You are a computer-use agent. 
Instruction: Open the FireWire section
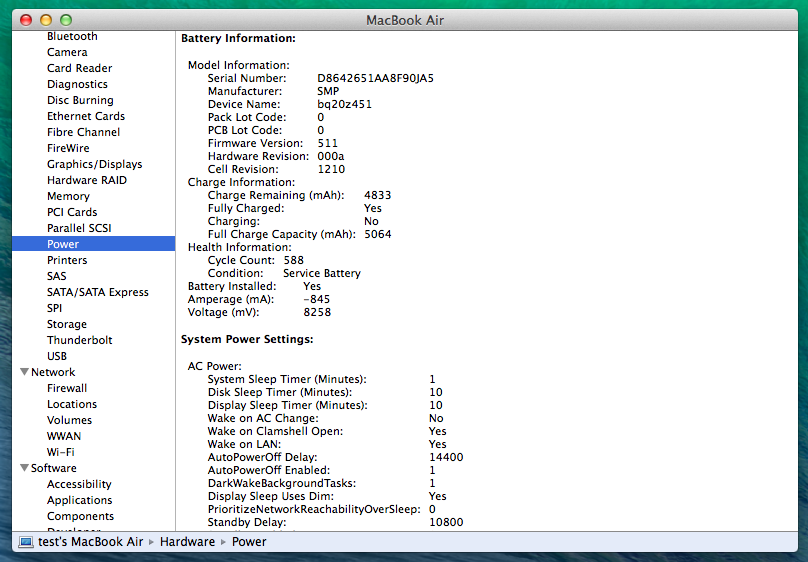click(x=68, y=148)
